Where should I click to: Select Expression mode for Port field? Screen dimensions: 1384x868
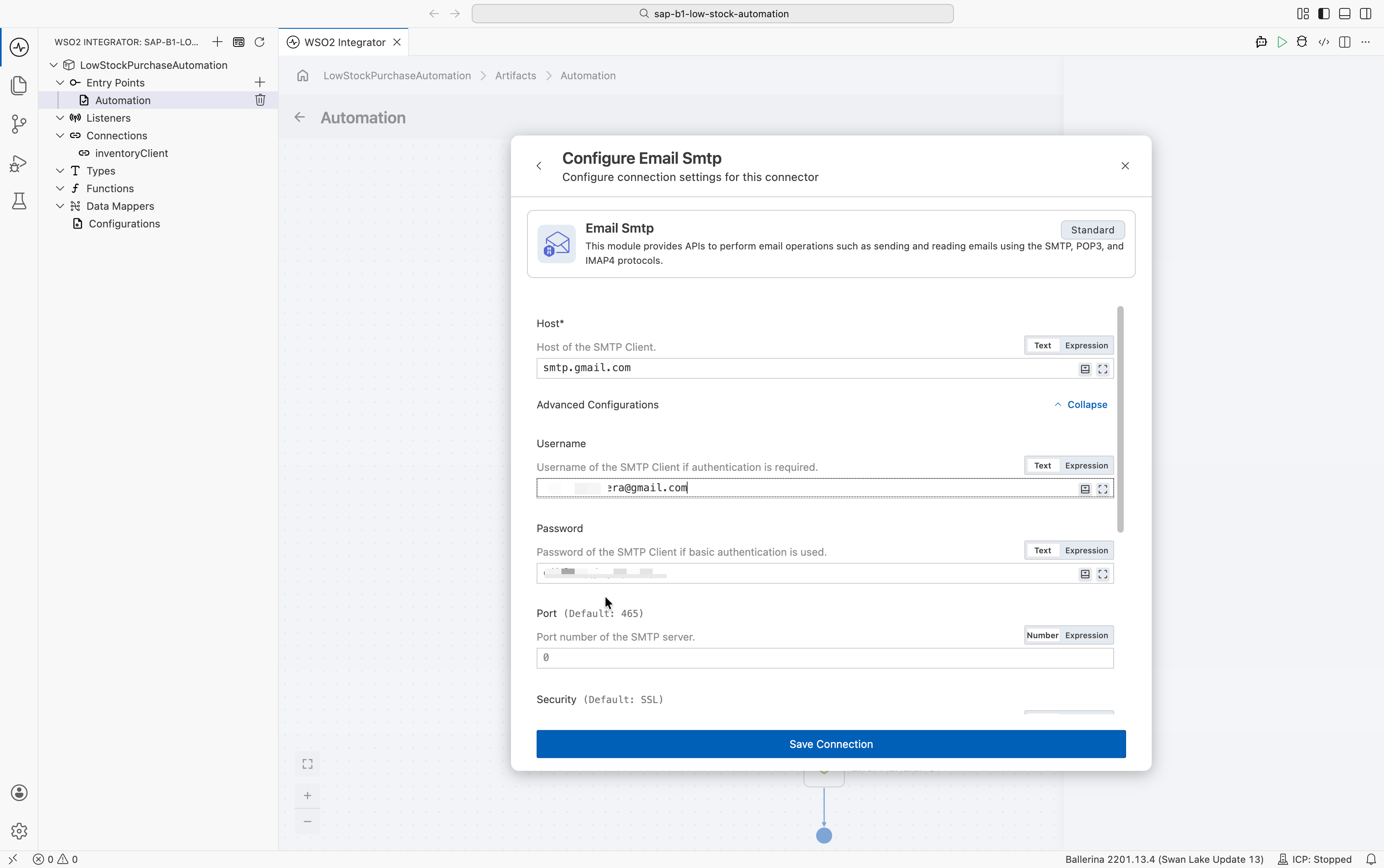[x=1086, y=635]
